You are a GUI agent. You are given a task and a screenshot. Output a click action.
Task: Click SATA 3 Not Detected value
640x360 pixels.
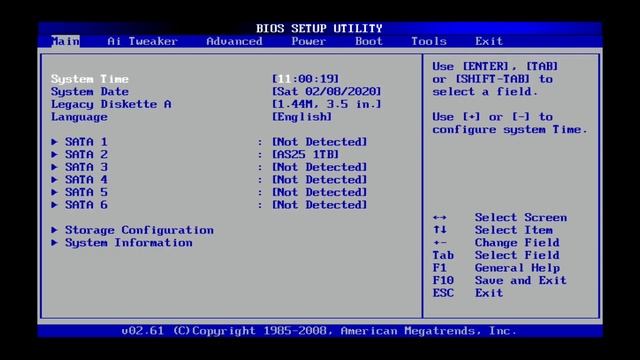320,167
